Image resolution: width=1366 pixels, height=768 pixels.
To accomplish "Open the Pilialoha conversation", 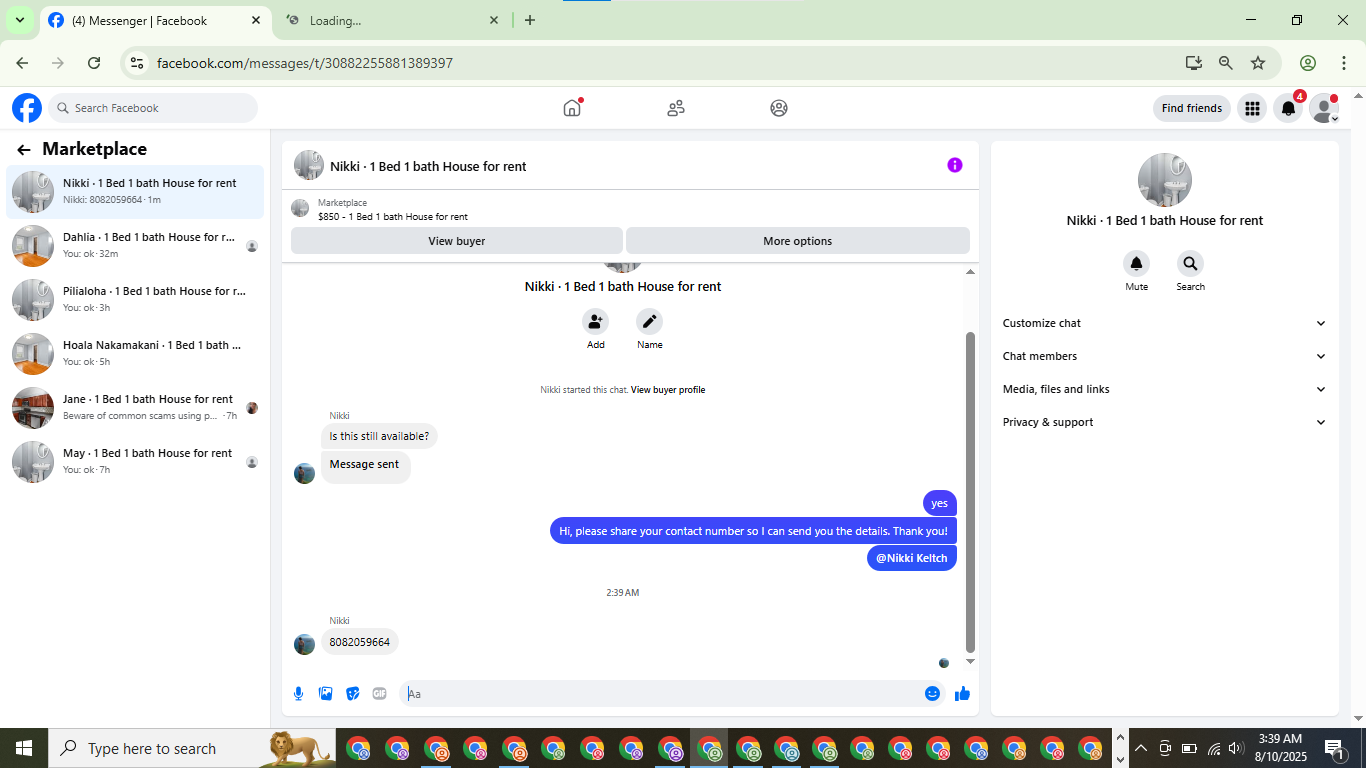I will click(135, 300).
